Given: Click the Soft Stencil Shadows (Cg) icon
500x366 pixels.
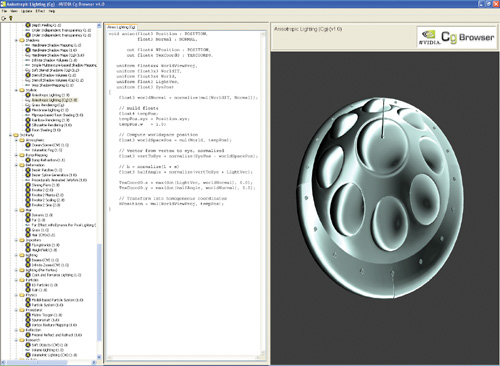Looking at the screenshot, I should pos(28,70).
